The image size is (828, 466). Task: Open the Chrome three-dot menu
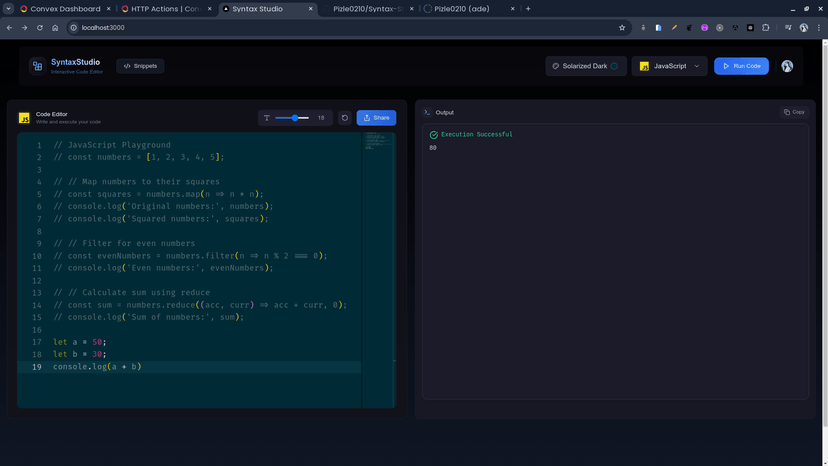[819, 27]
